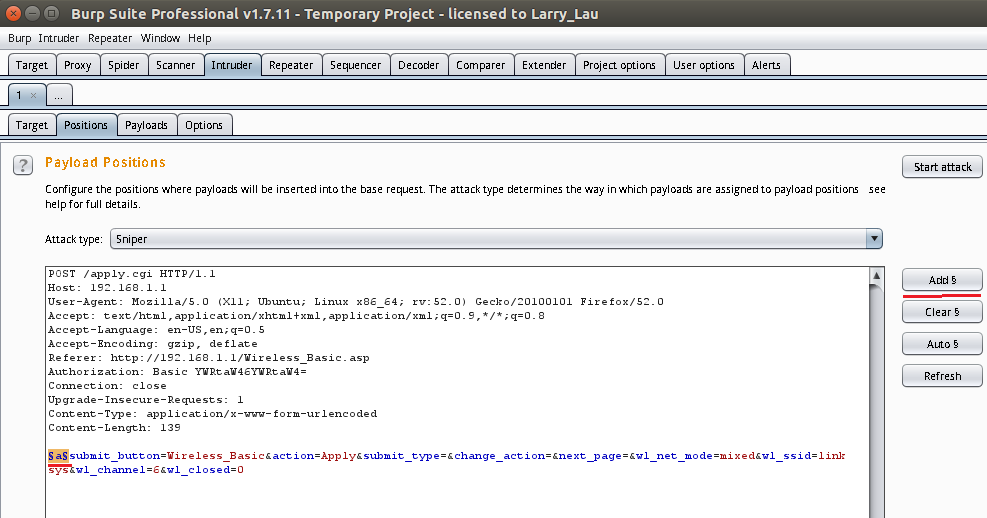Click the Sniper attack type combo box
This screenshot has height=518, width=987.
pos(496,239)
